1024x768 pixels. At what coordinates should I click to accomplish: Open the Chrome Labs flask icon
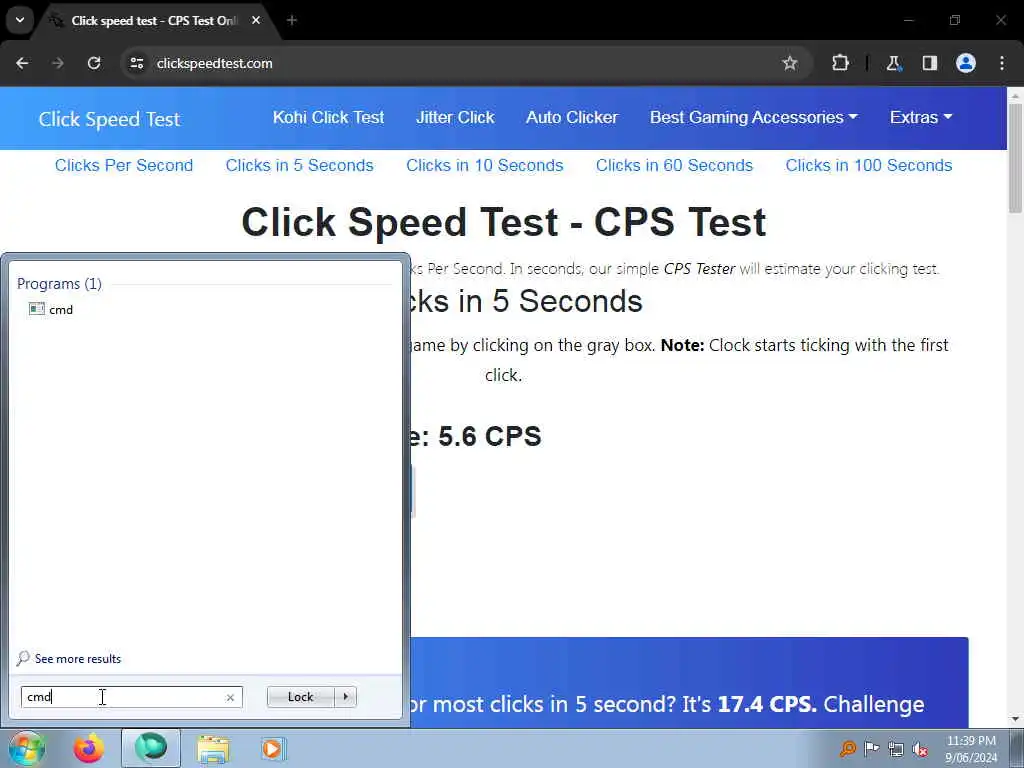pos(893,63)
